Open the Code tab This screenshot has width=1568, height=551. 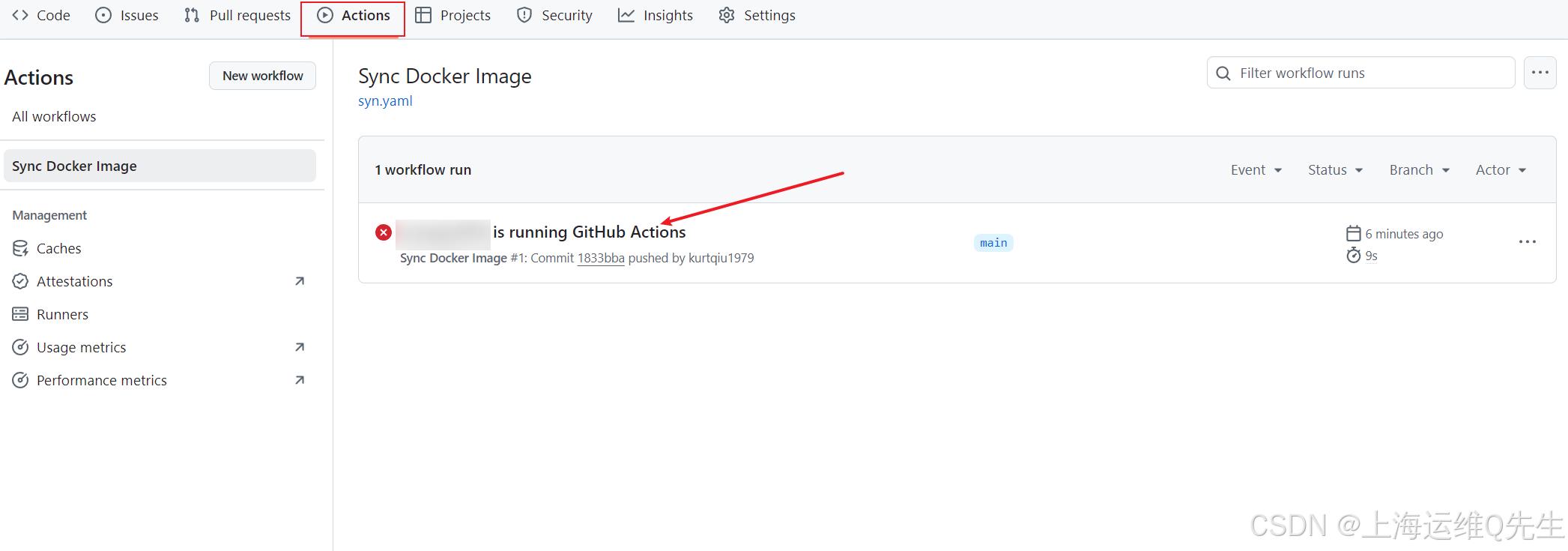point(41,15)
